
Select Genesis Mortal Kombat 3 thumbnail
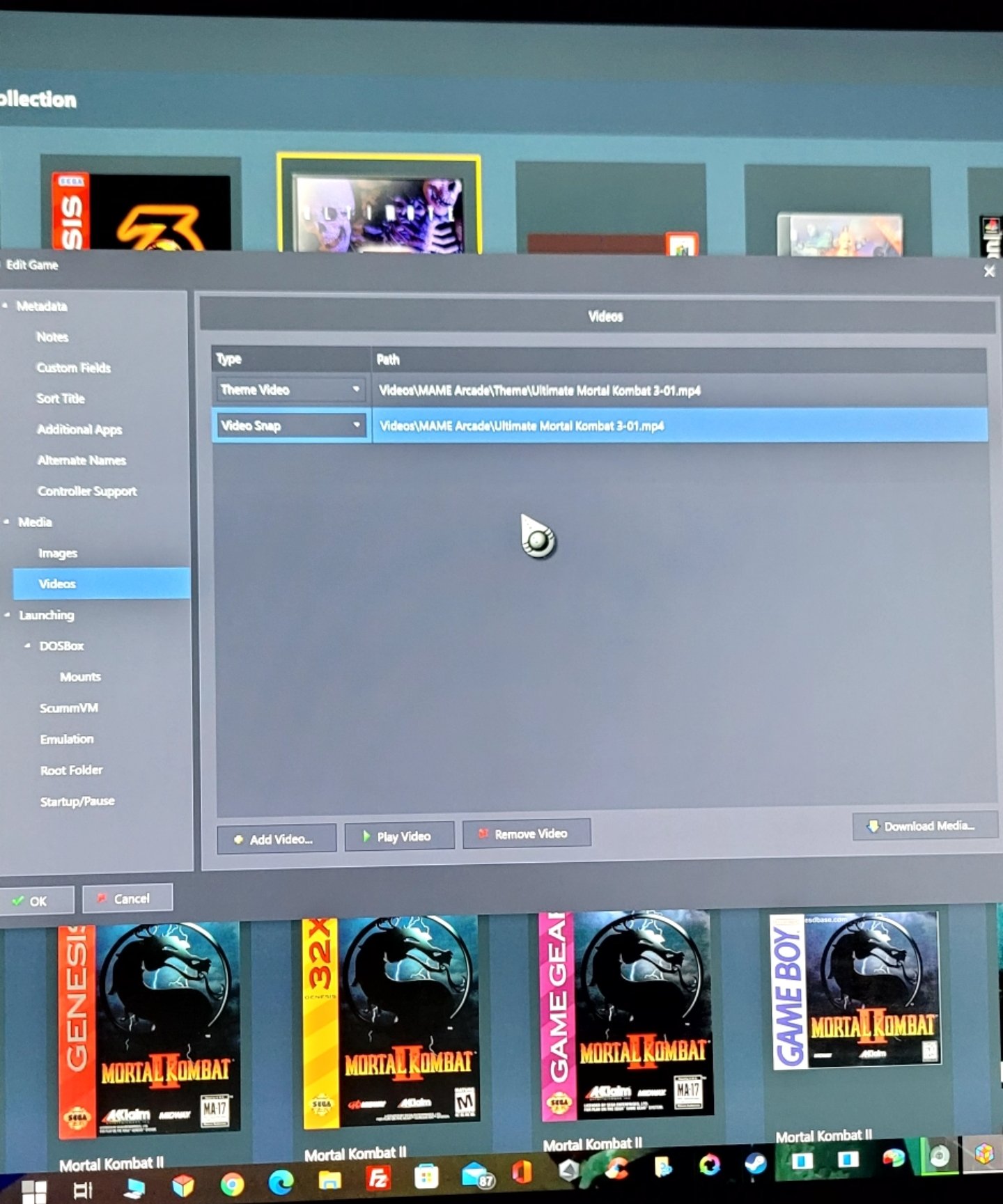coord(141,211)
